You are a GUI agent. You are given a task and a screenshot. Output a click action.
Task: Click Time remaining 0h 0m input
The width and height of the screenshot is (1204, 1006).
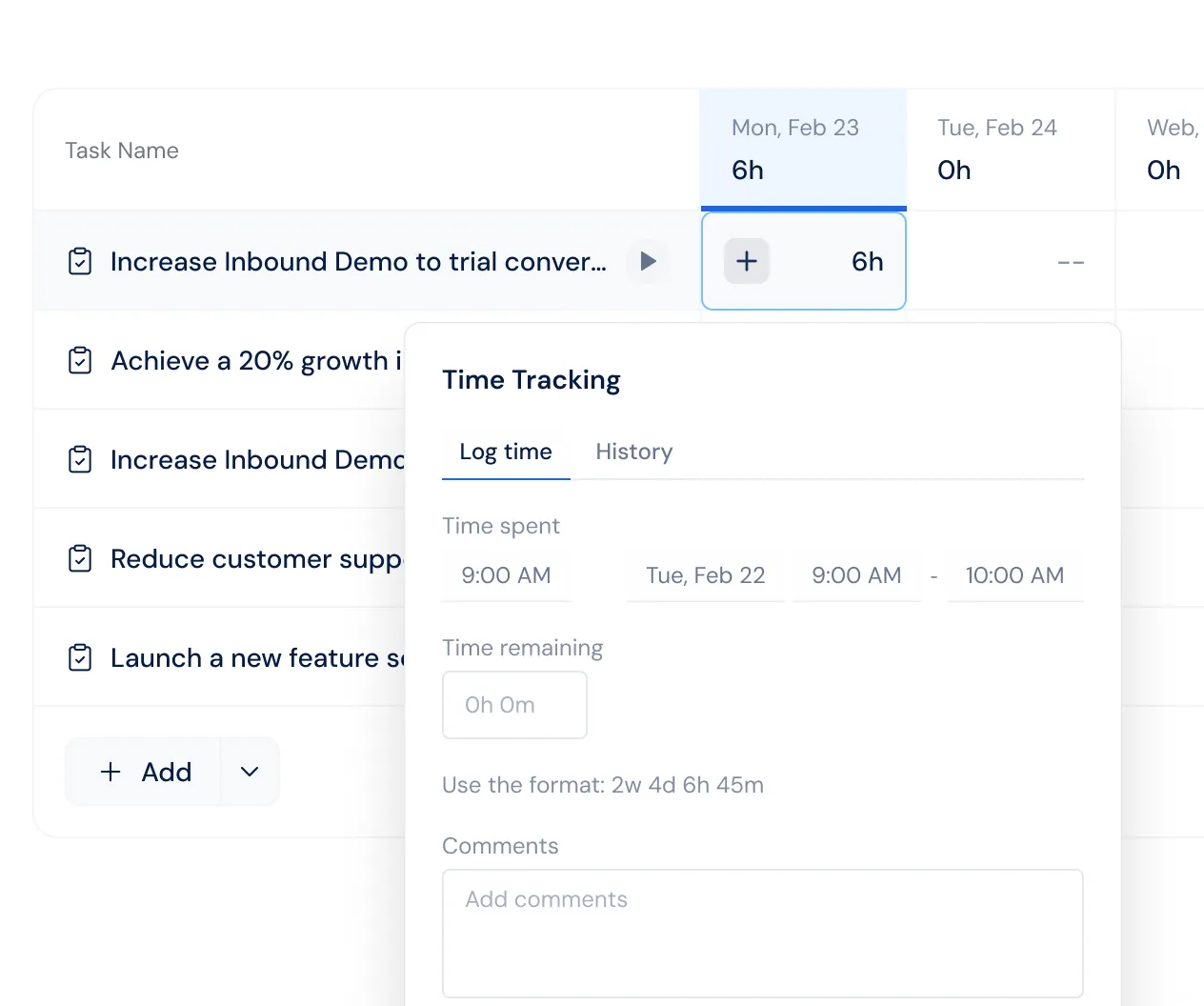(514, 705)
